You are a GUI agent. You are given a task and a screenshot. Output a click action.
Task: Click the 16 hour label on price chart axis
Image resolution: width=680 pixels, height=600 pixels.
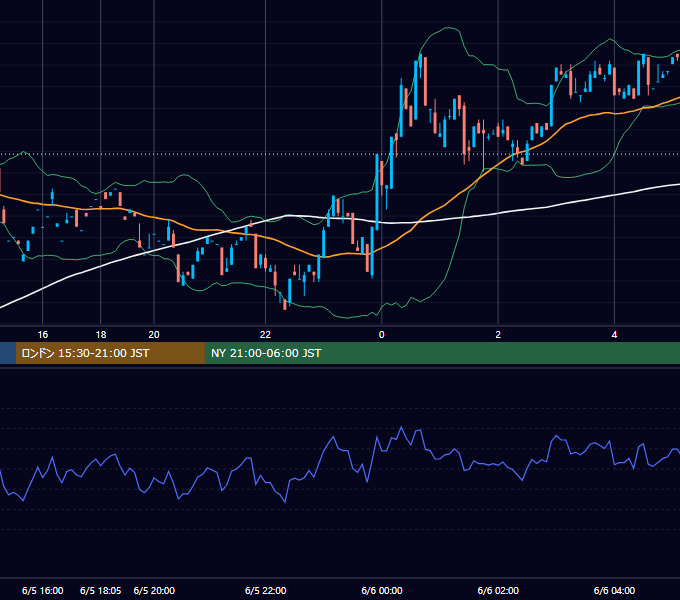[42, 335]
